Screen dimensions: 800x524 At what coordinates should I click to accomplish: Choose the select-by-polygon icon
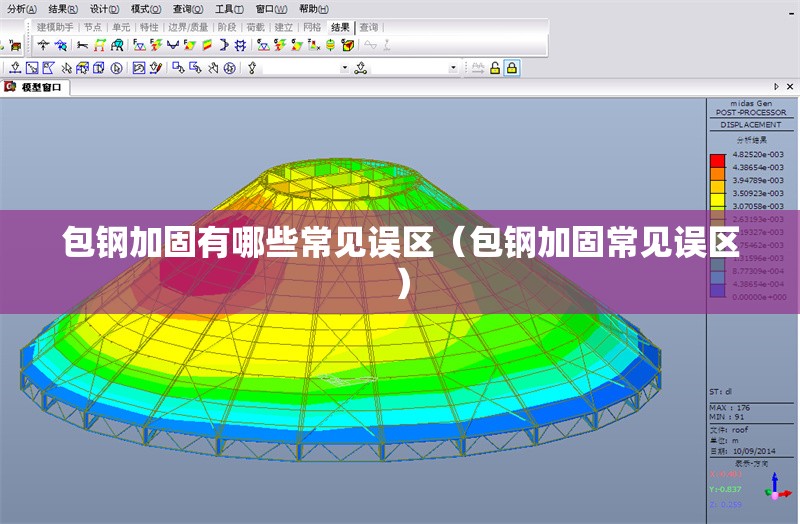pos(49,68)
